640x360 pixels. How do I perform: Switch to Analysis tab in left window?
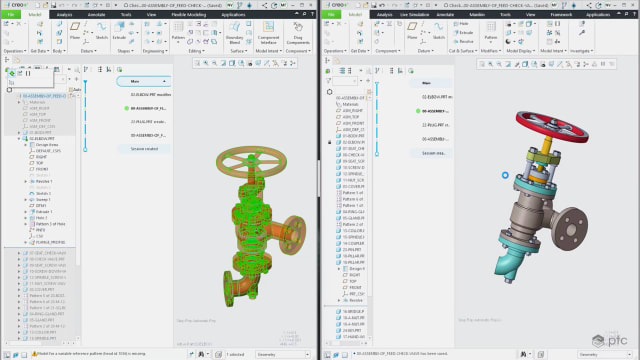click(64, 14)
